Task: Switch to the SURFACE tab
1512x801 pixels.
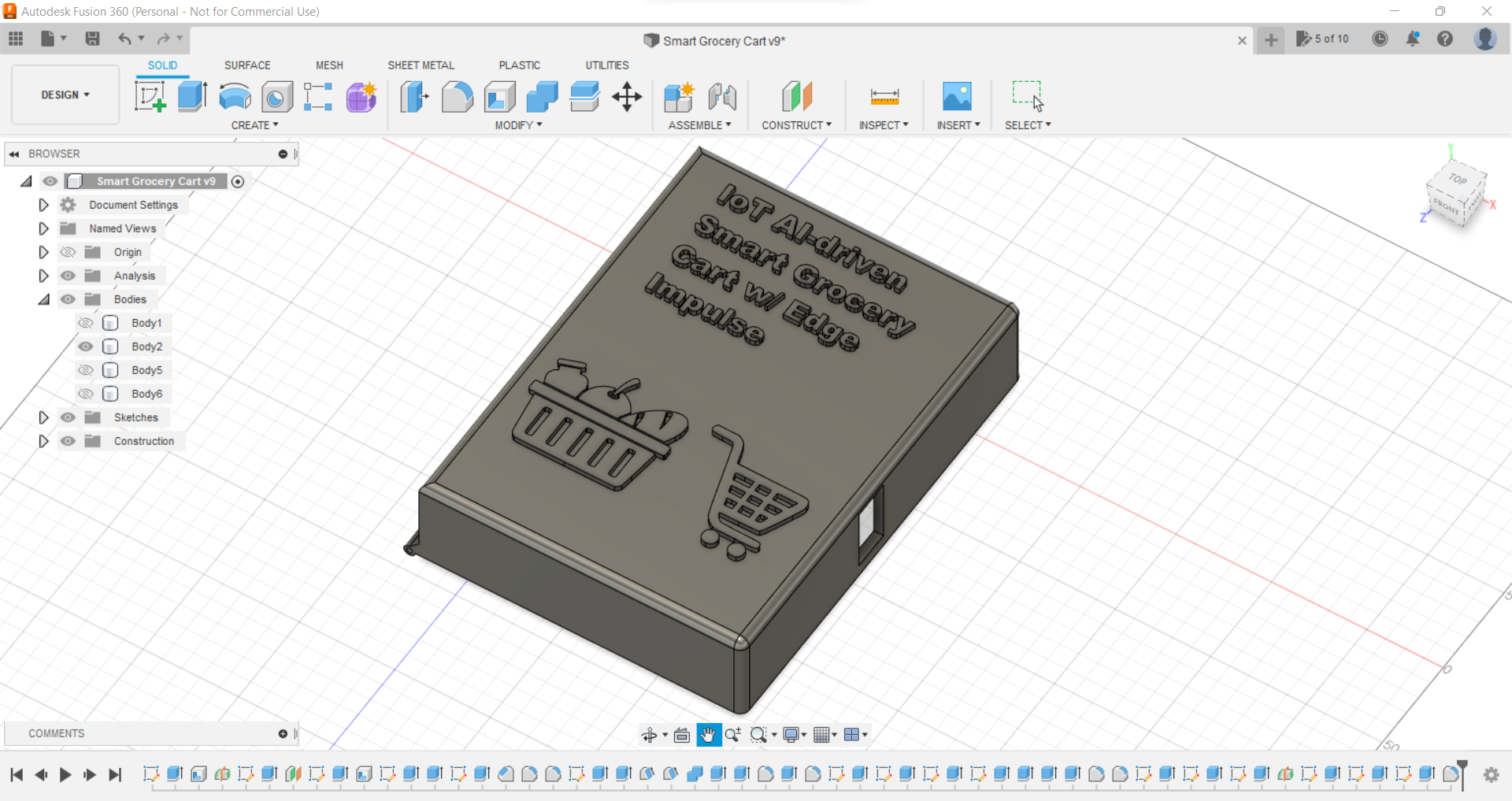Action: coord(246,65)
